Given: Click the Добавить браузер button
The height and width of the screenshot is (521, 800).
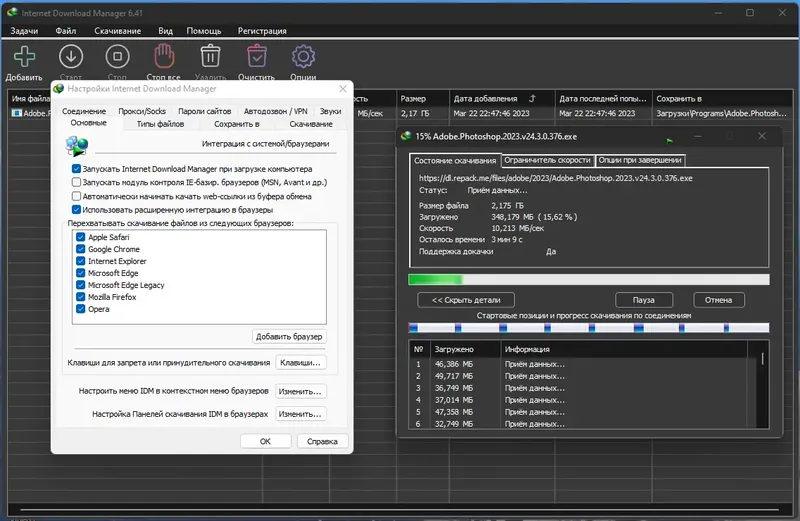Looking at the screenshot, I should [288, 337].
